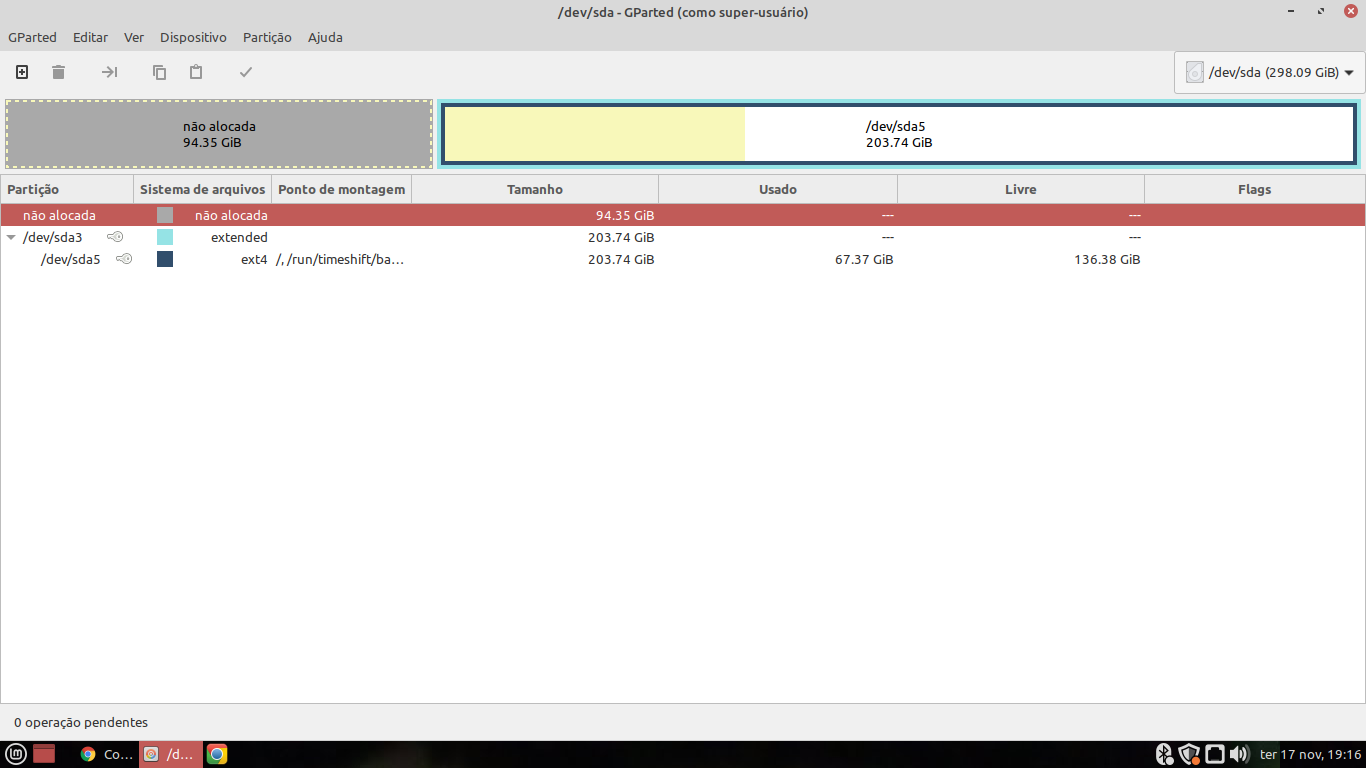1366x768 pixels.
Task: Select the /dev/sda5 partition row
Action: coord(683,259)
